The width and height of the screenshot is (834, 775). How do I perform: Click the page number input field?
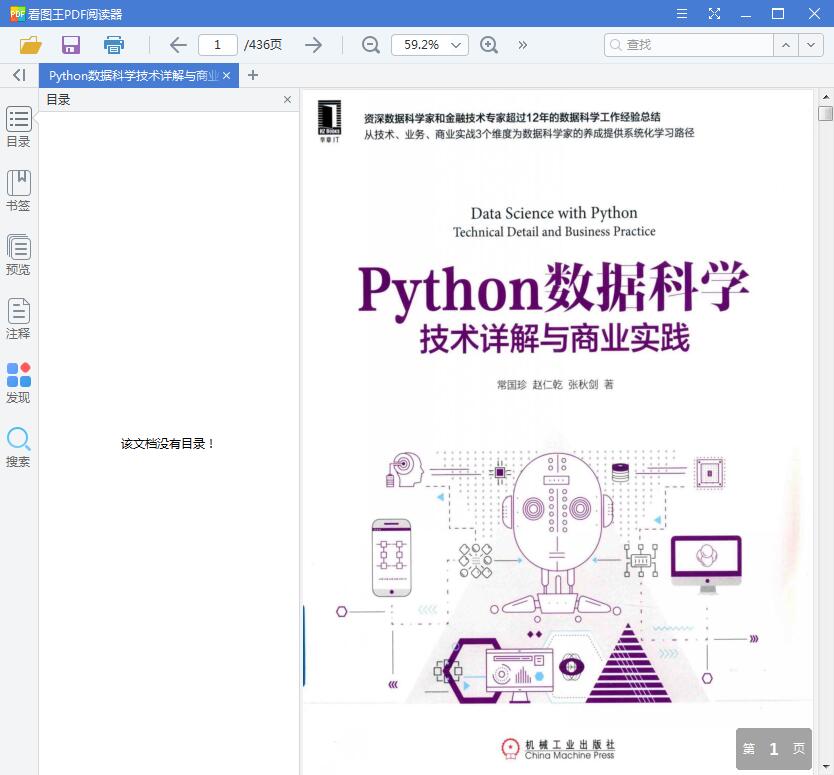tap(218, 45)
